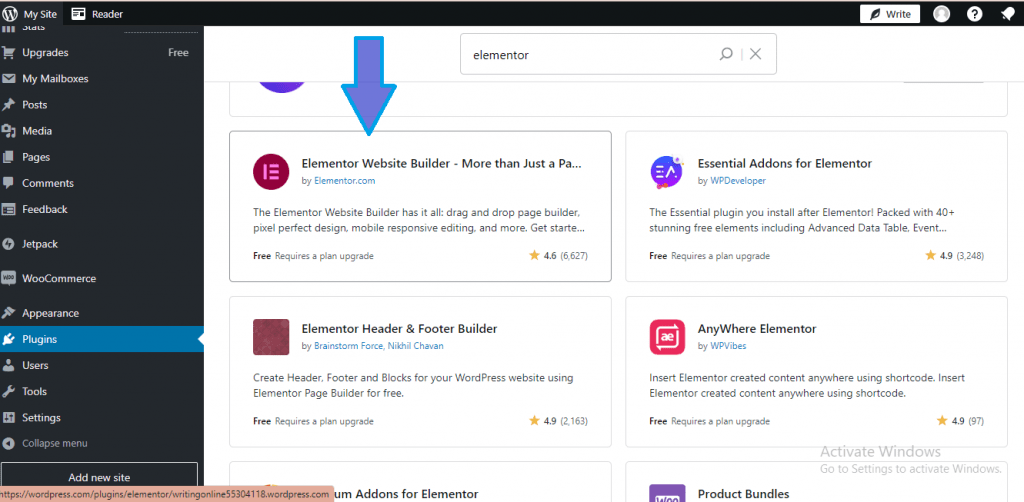1024x502 pixels.
Task: Click the Upgrades cart icon
Action: [8, 53]
